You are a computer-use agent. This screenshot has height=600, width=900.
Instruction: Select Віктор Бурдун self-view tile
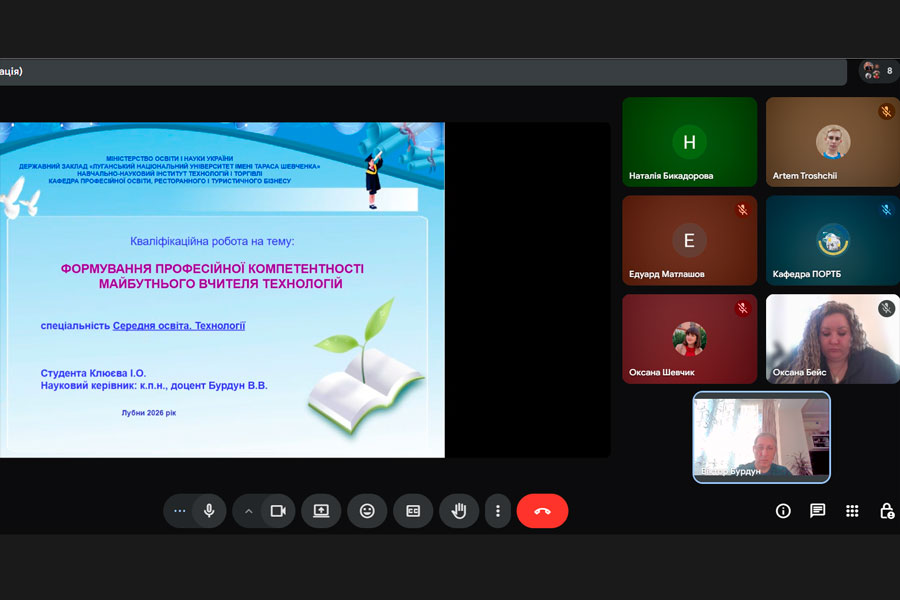point(762,438)
